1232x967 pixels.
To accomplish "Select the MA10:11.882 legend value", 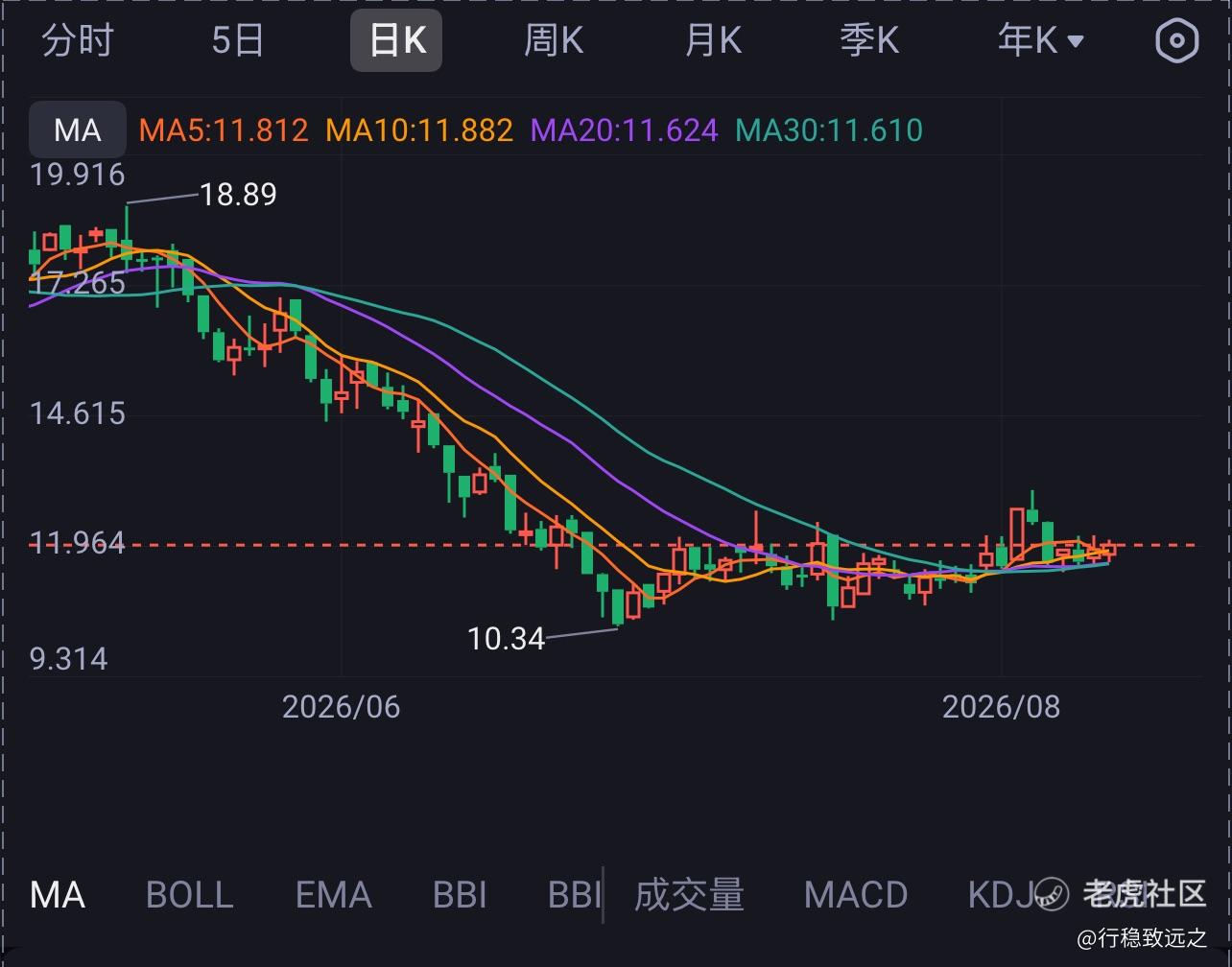I will tap(419, 130).
